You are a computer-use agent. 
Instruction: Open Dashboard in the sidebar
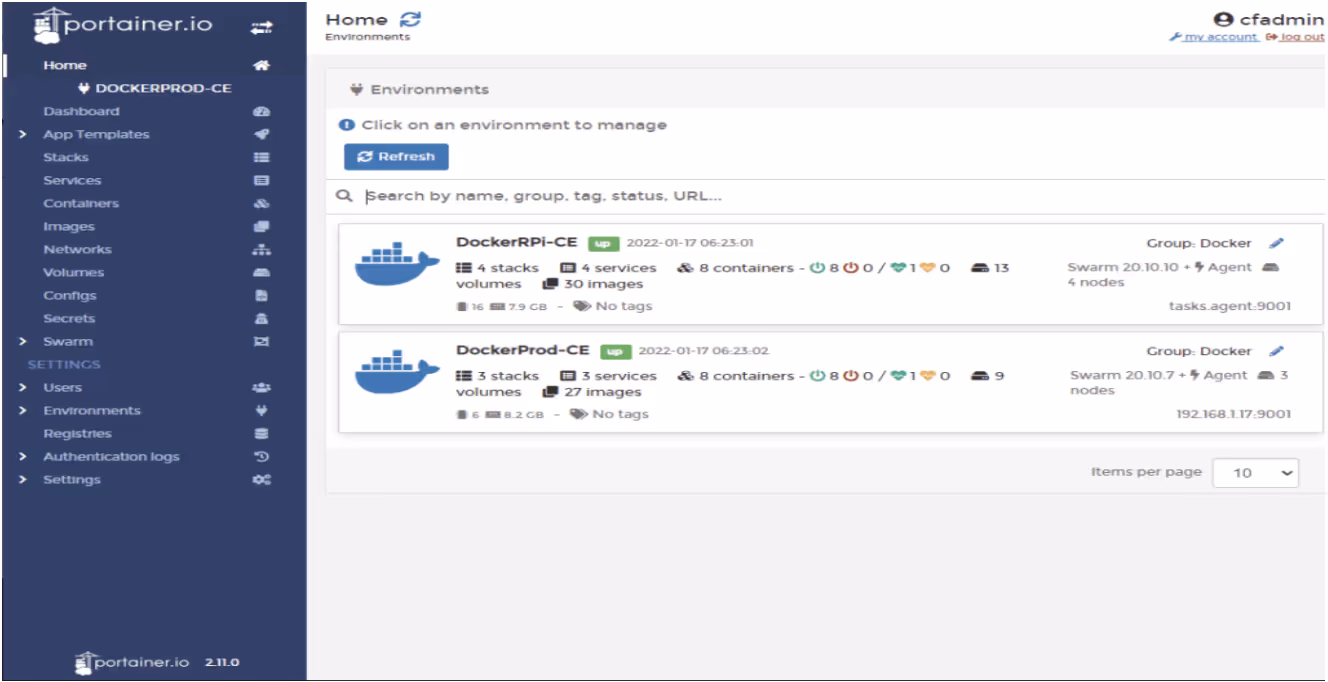click(x=81, y=112)
